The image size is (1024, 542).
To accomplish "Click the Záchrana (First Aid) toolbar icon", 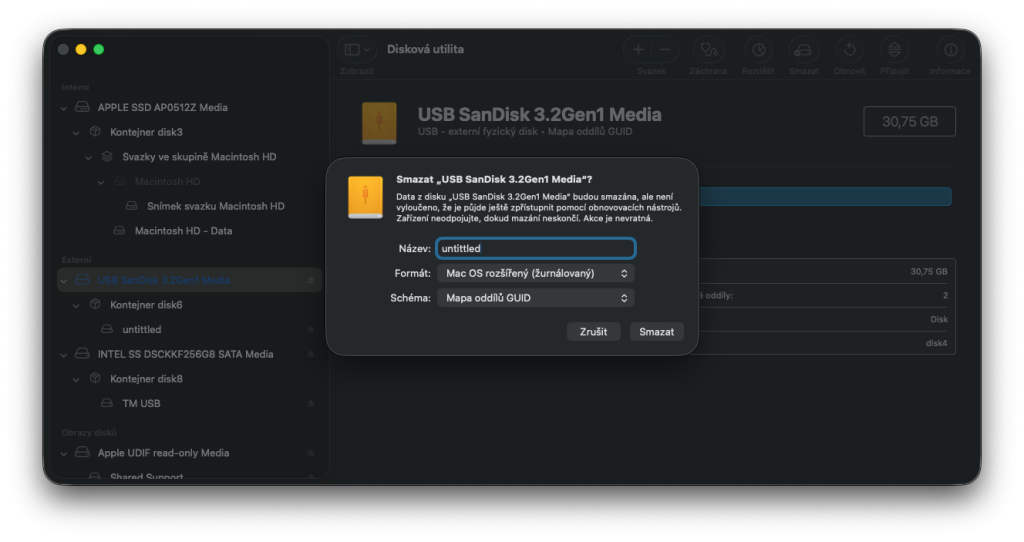I will coord(708,50).
